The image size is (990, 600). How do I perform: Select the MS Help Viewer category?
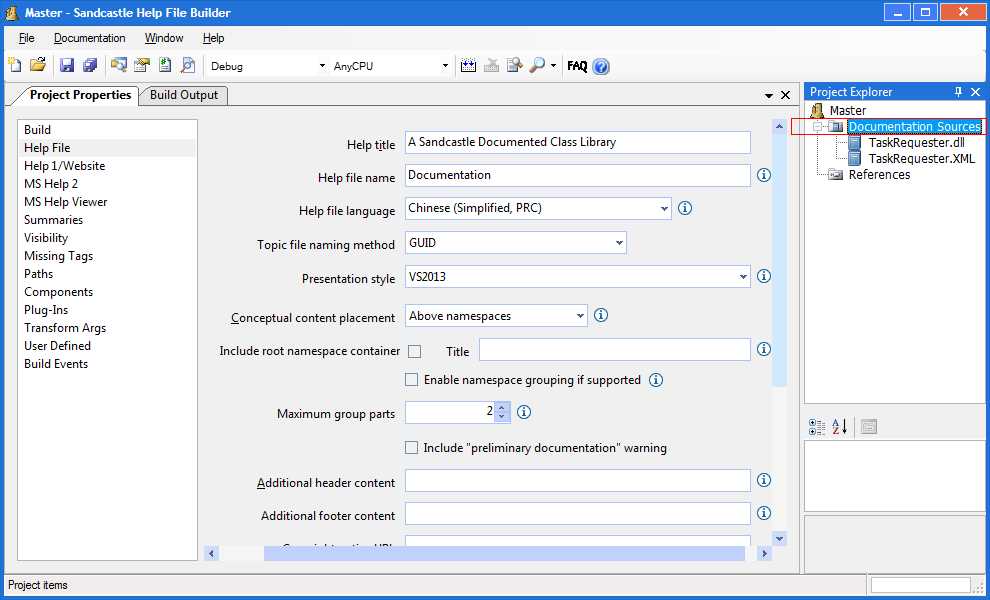pyautogui.click(x=107, y=201)
